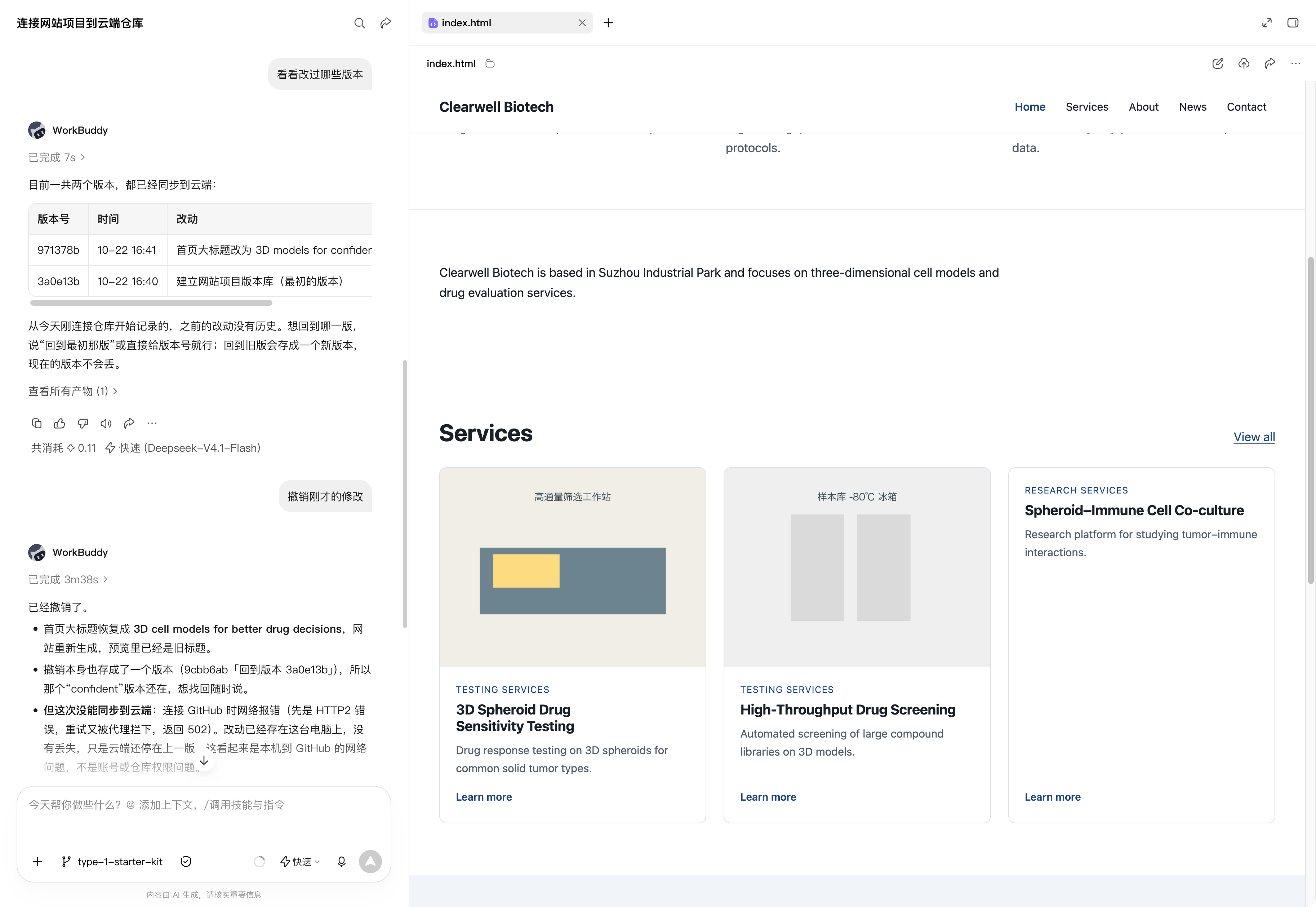Open a new tab with the plus icon
Screen dimensions: 1316x907
click(608, 23)
